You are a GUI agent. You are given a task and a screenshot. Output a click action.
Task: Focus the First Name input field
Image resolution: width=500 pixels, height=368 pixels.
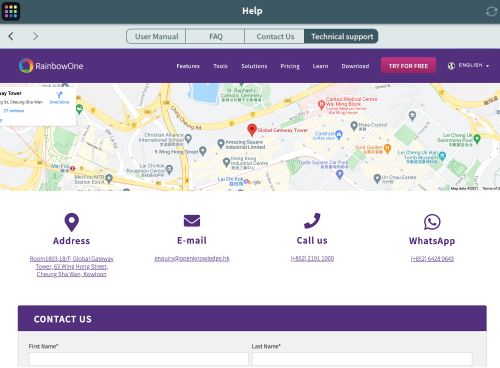point(139,359)
